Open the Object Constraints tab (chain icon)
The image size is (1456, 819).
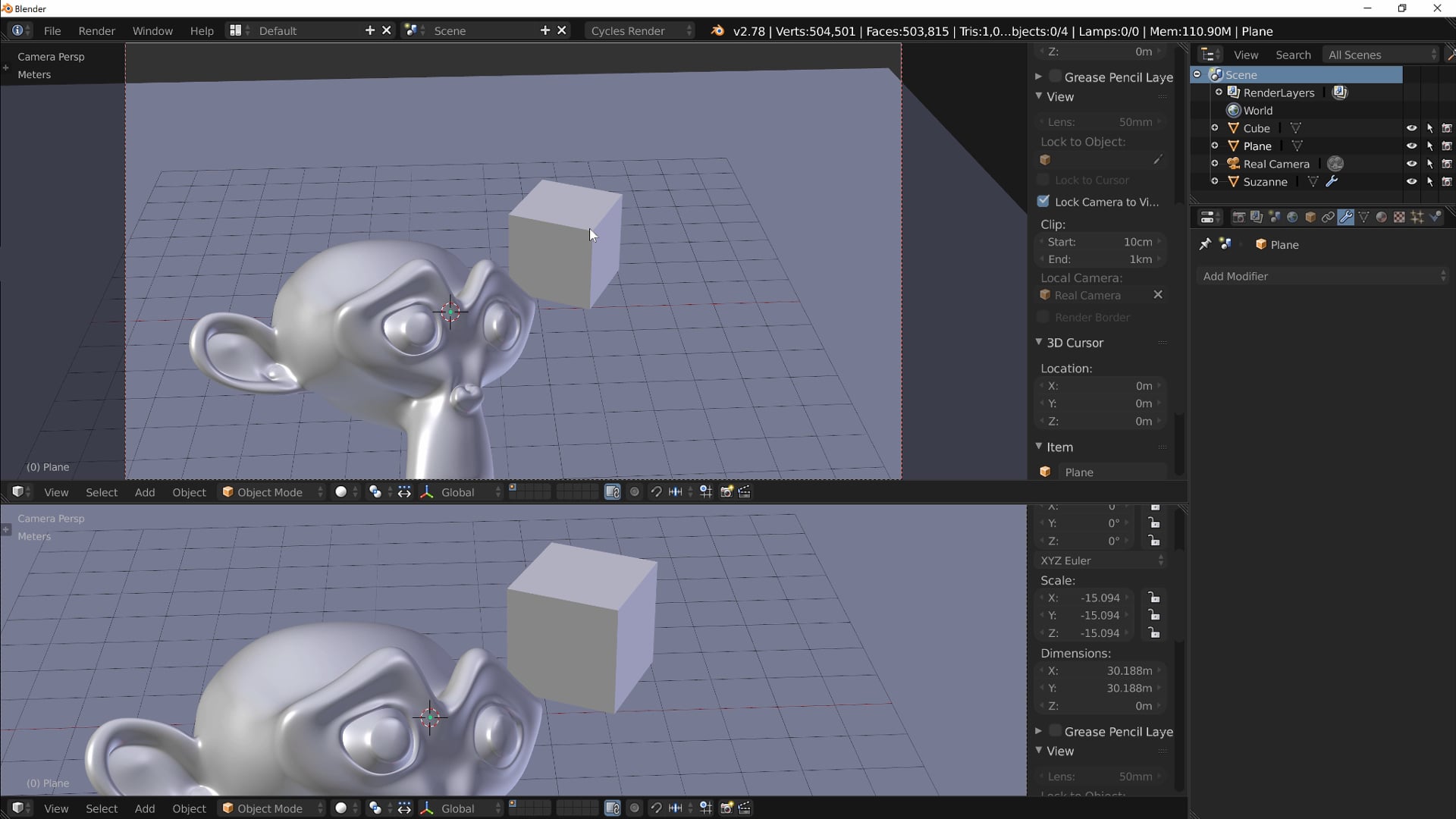coord(1328,217)
